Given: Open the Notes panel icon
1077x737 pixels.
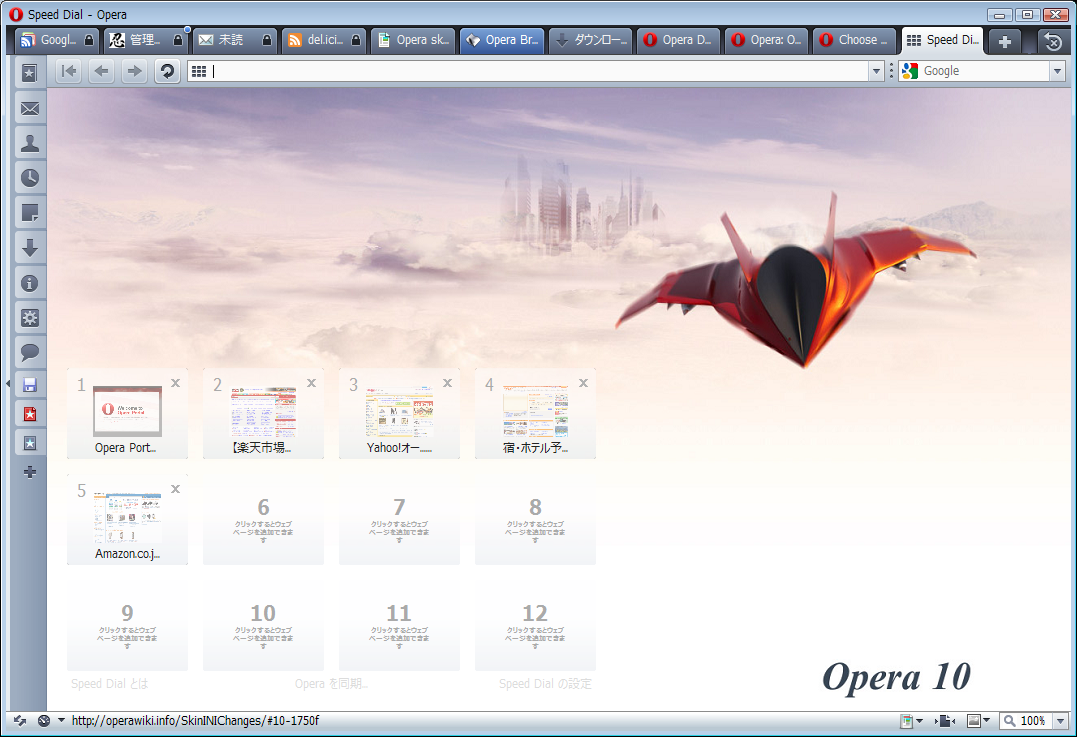Looking at the screenshot, I should (30, 213).
